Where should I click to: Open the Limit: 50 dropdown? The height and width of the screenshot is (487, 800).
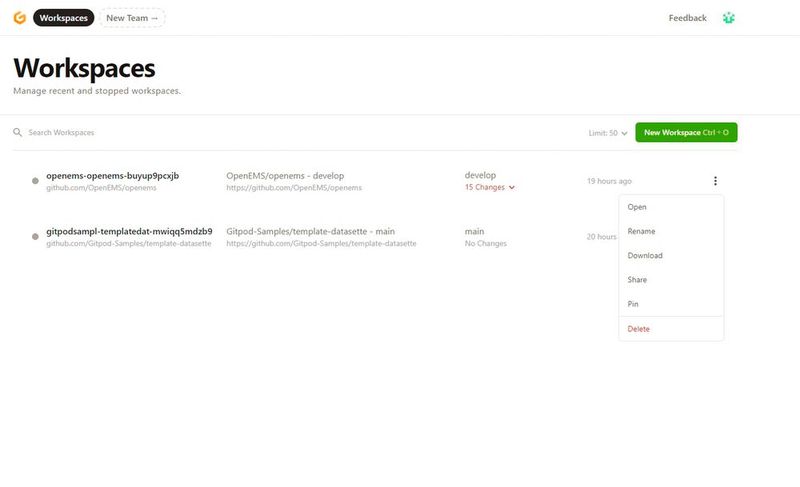pos(608,133)
